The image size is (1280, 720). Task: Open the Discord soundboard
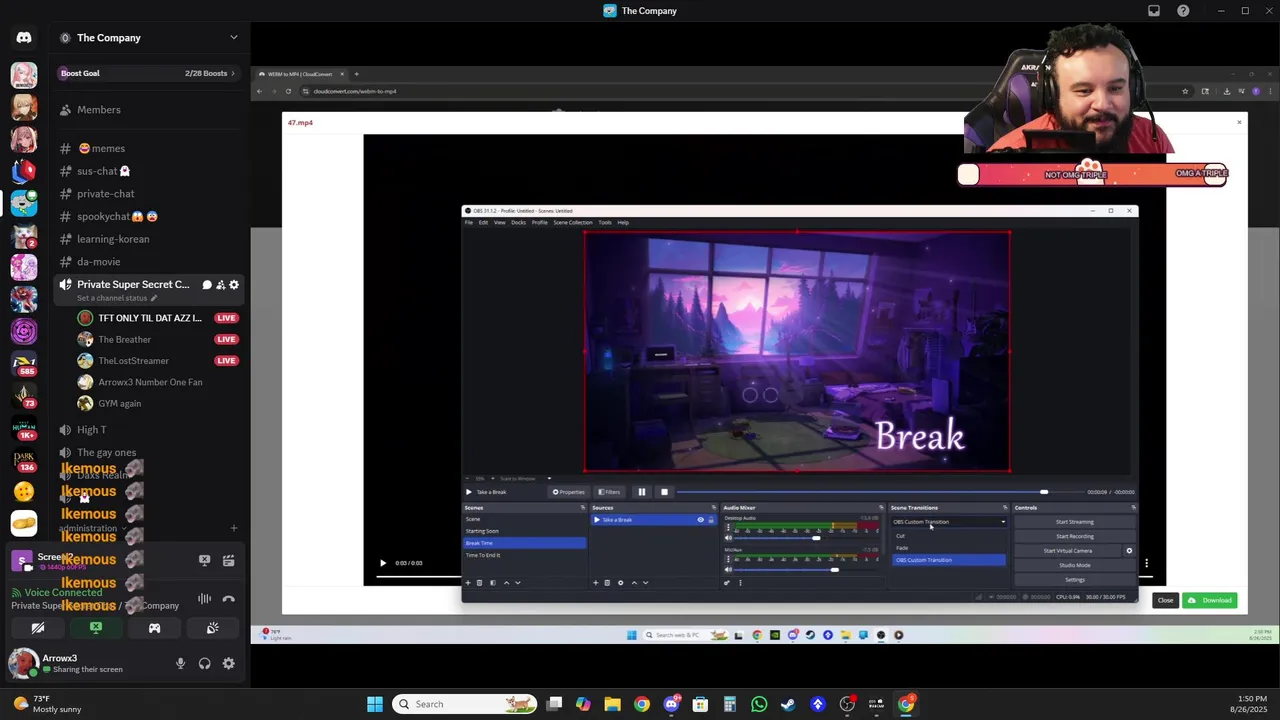212,628
